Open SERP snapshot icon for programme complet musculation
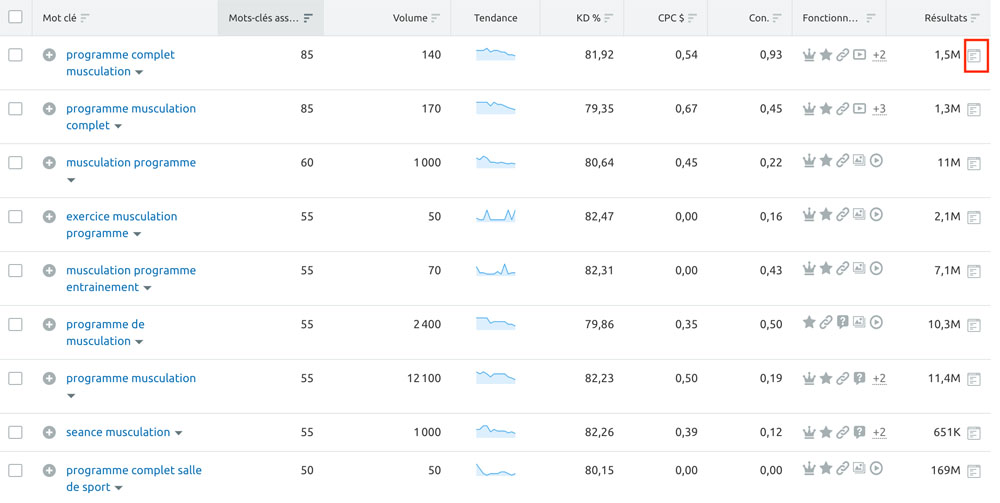The width and height of the screenshot is (1000, 503). pos(974,56)
